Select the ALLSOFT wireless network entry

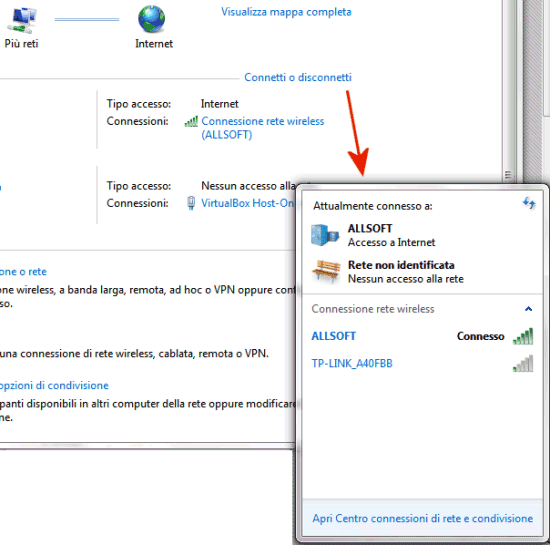click(422, 336)
